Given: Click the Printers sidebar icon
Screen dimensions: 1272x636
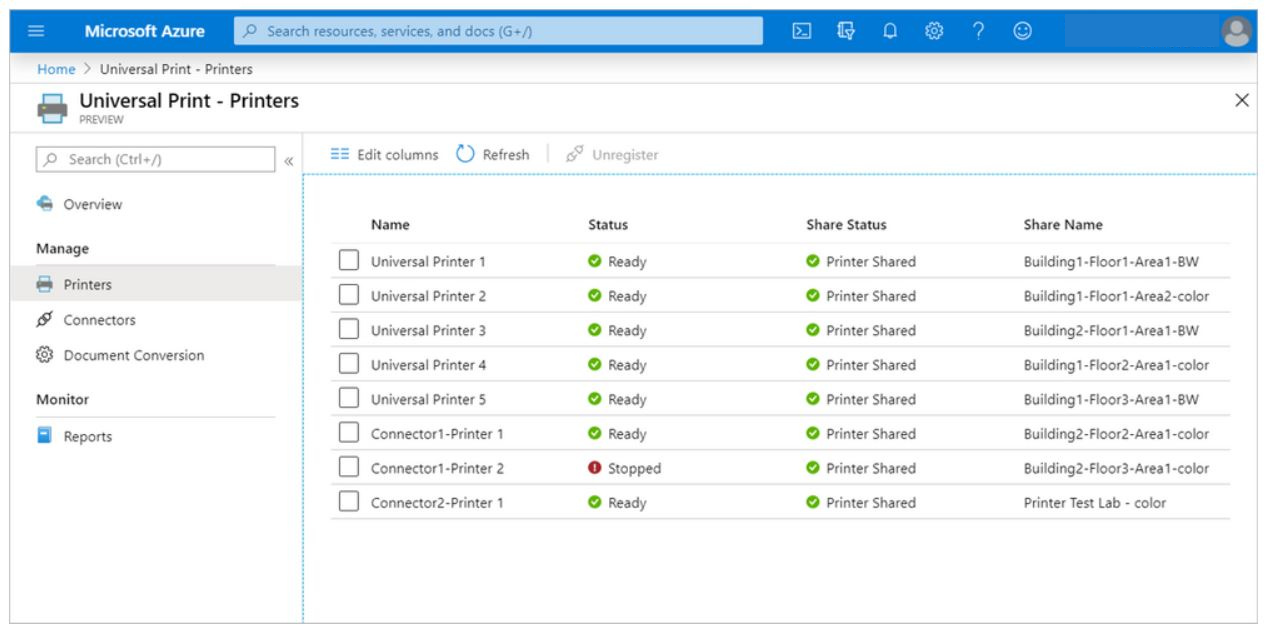Looking at the screenshot, I should (x=45, y=285).
